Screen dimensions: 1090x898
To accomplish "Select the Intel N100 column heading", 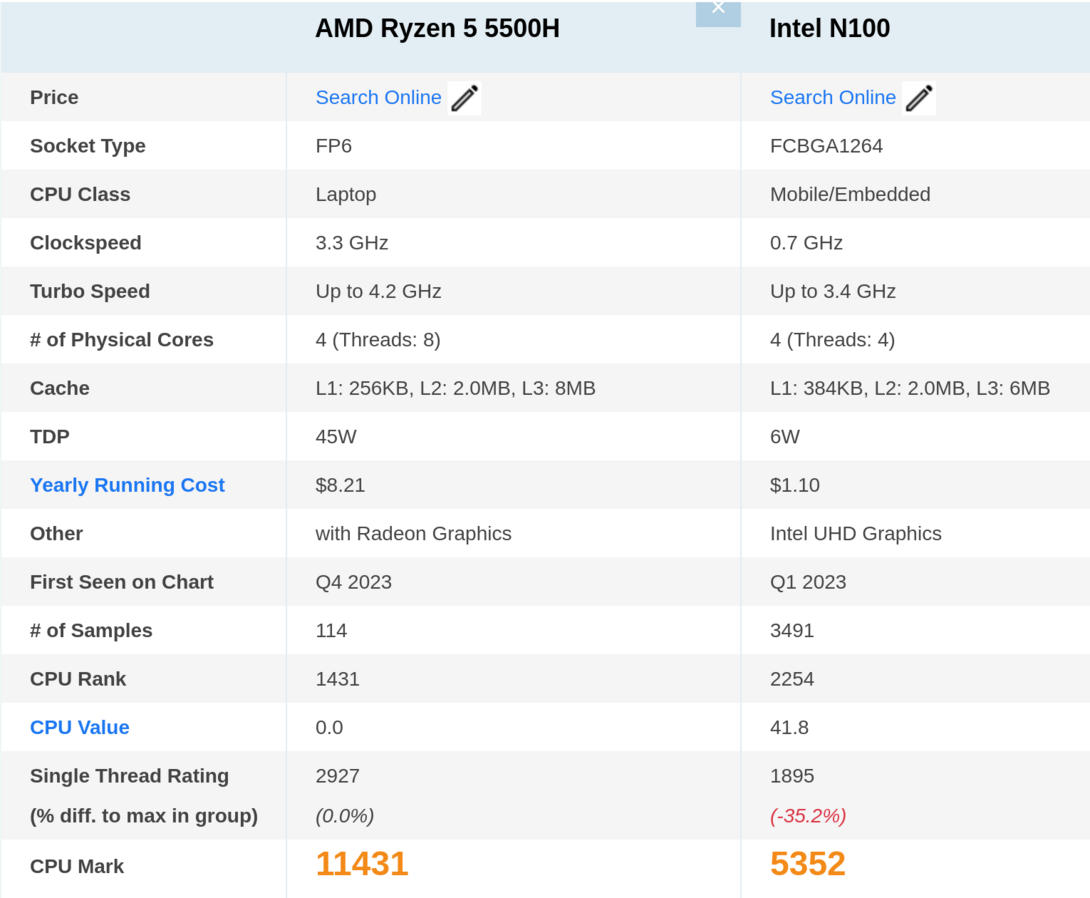I will (829, 29).
